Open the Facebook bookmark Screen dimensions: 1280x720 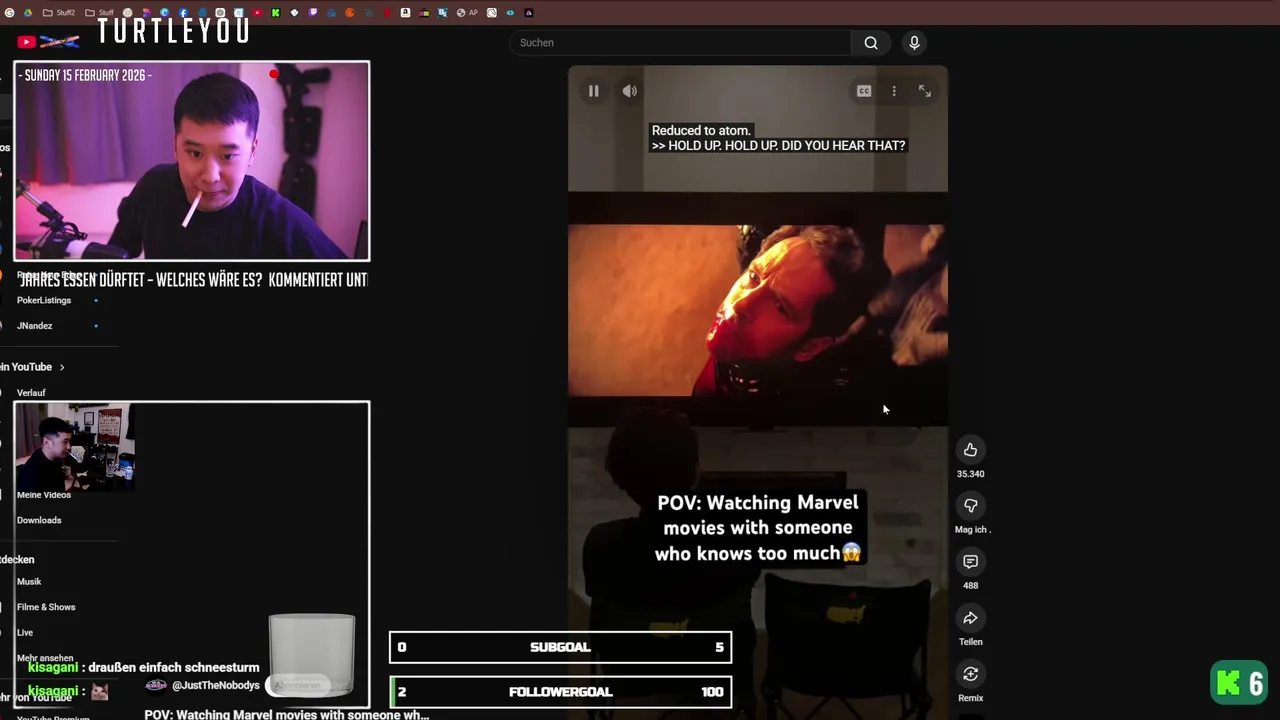coord(183,13)
